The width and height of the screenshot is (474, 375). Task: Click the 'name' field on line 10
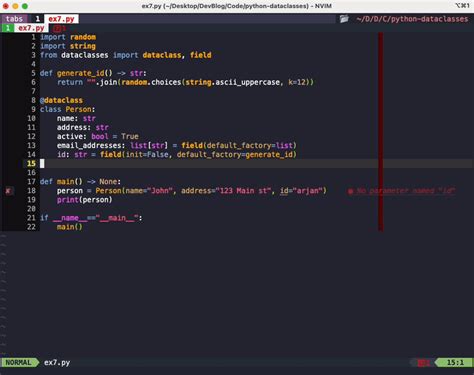point(65,118)
